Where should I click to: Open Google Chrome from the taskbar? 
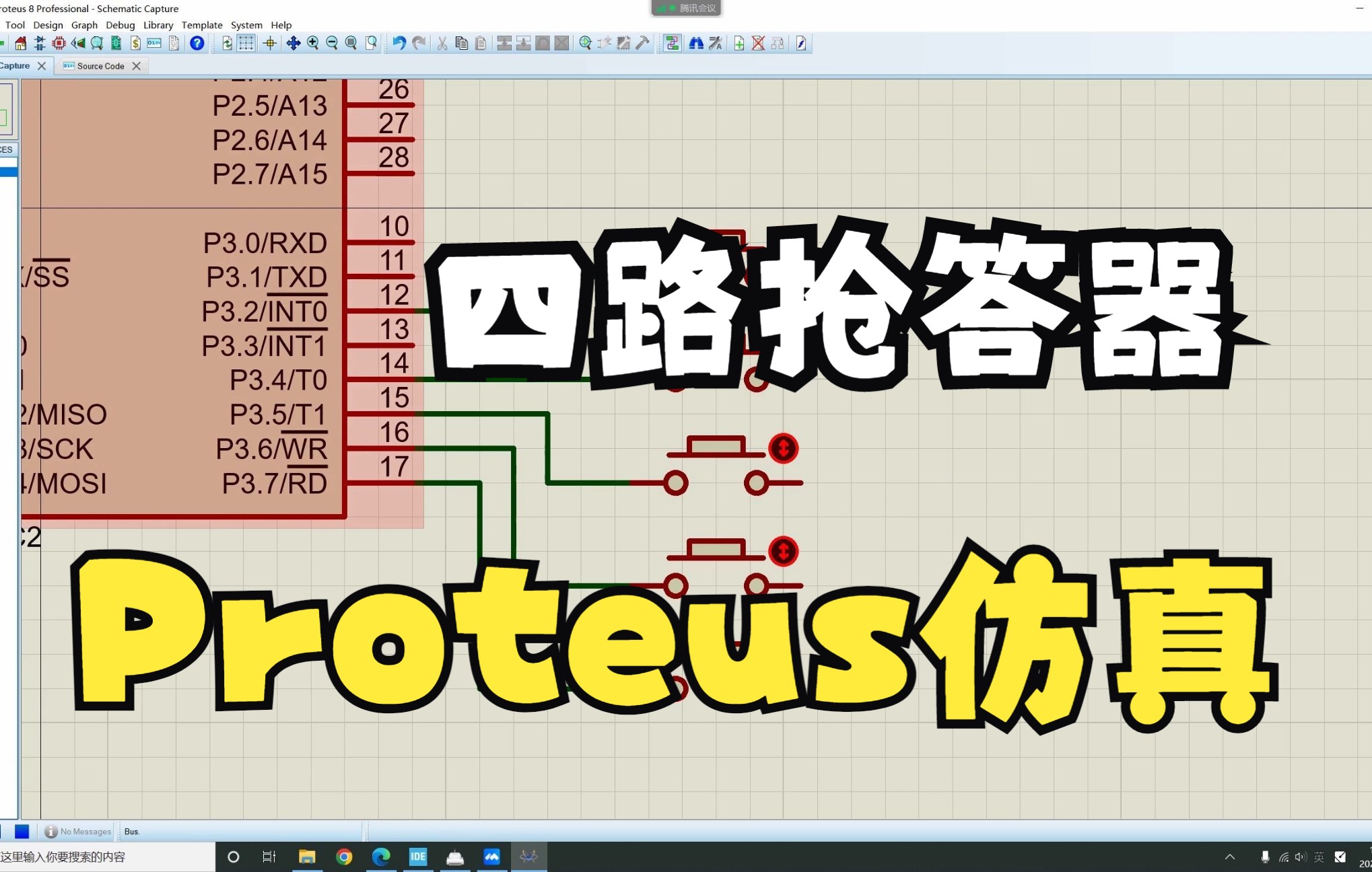(x=344, y=857)
